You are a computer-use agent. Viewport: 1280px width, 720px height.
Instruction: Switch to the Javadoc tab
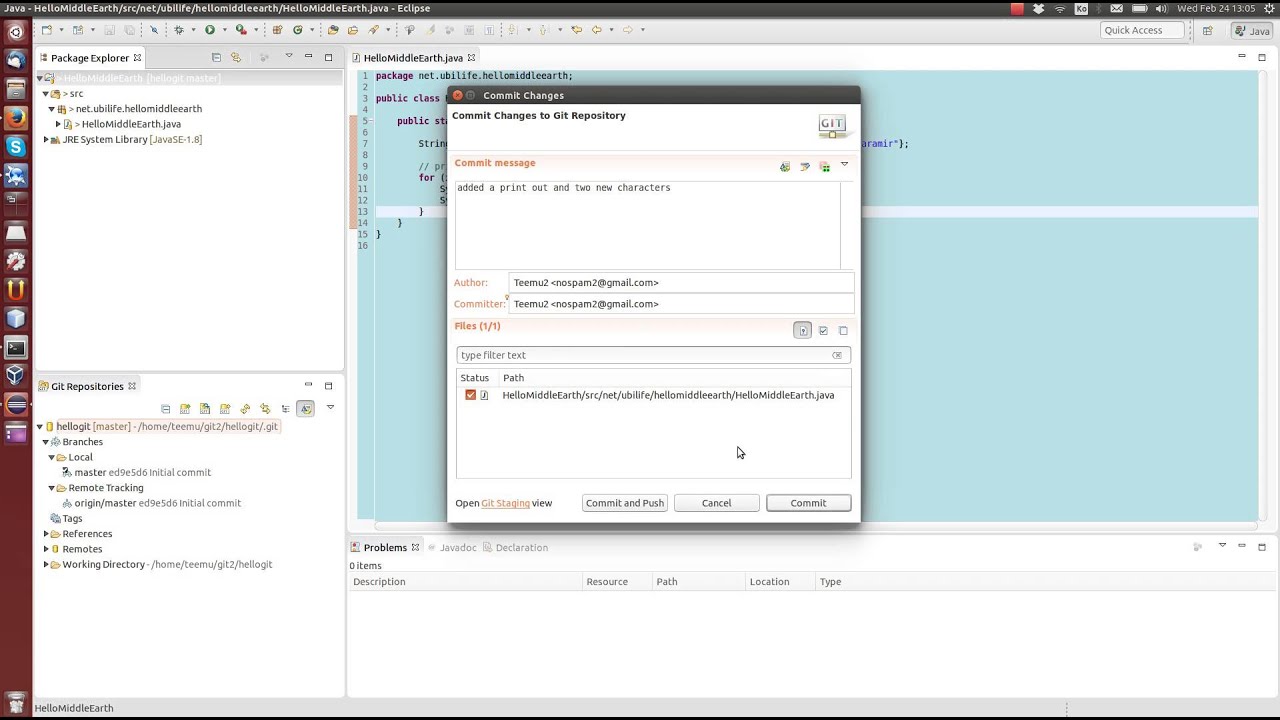pyautogui.click(x=452, y=548)
